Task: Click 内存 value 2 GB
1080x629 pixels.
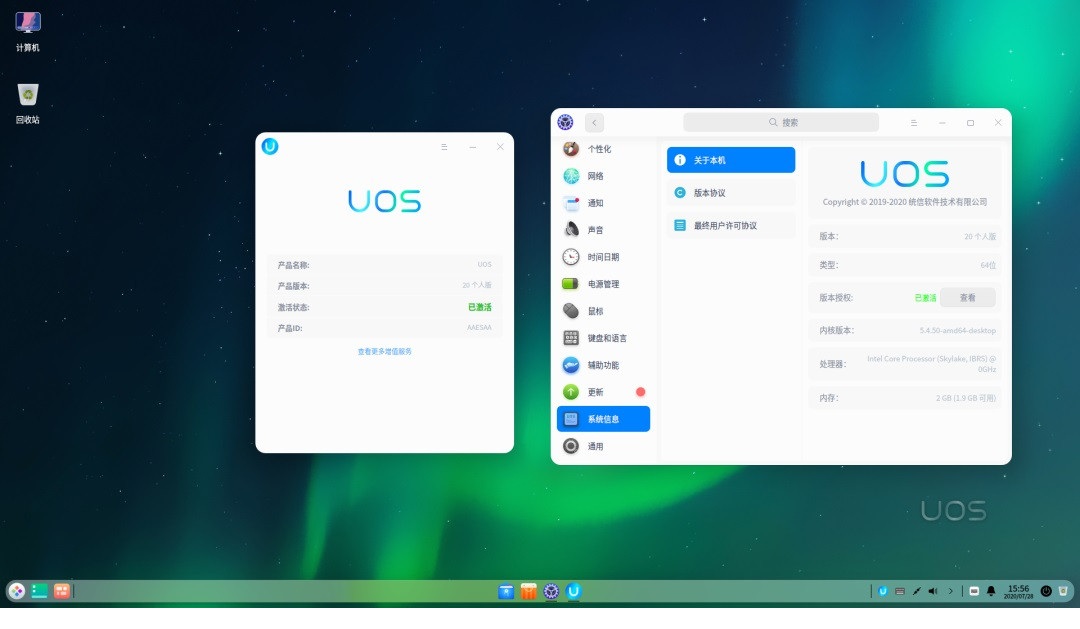Action: click(x=966, y=398)
